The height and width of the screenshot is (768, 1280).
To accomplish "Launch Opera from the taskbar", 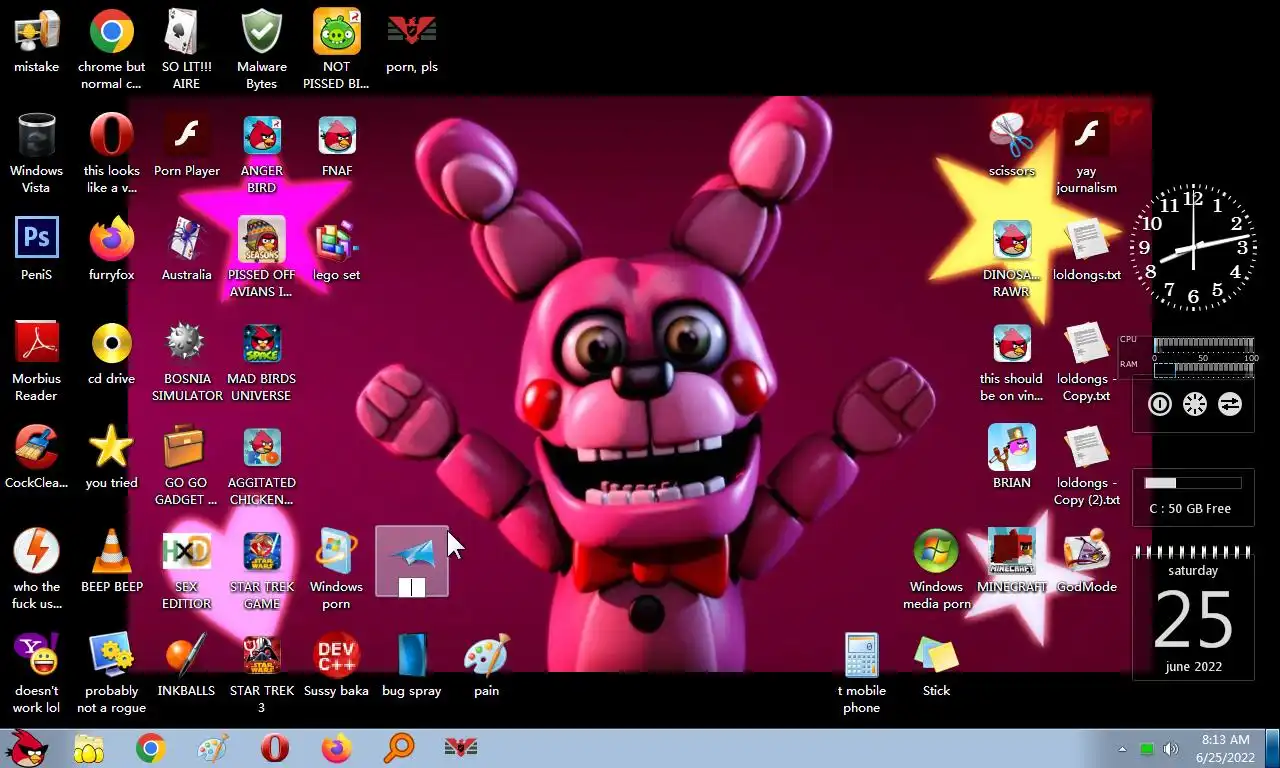I will [x=275, y=748].
